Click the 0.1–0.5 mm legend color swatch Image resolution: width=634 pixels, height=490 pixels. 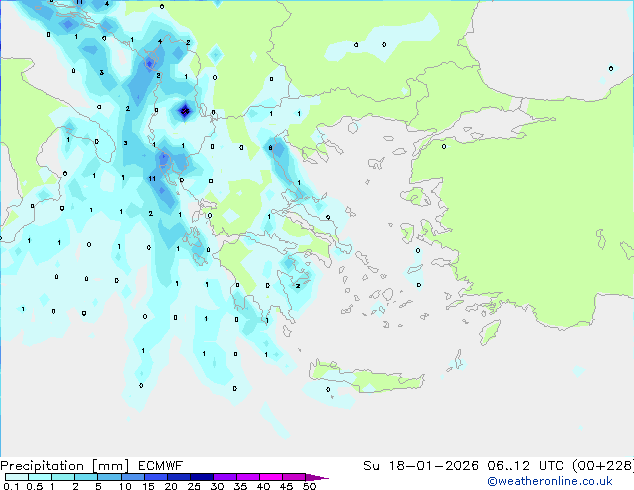tap(17, 477)
